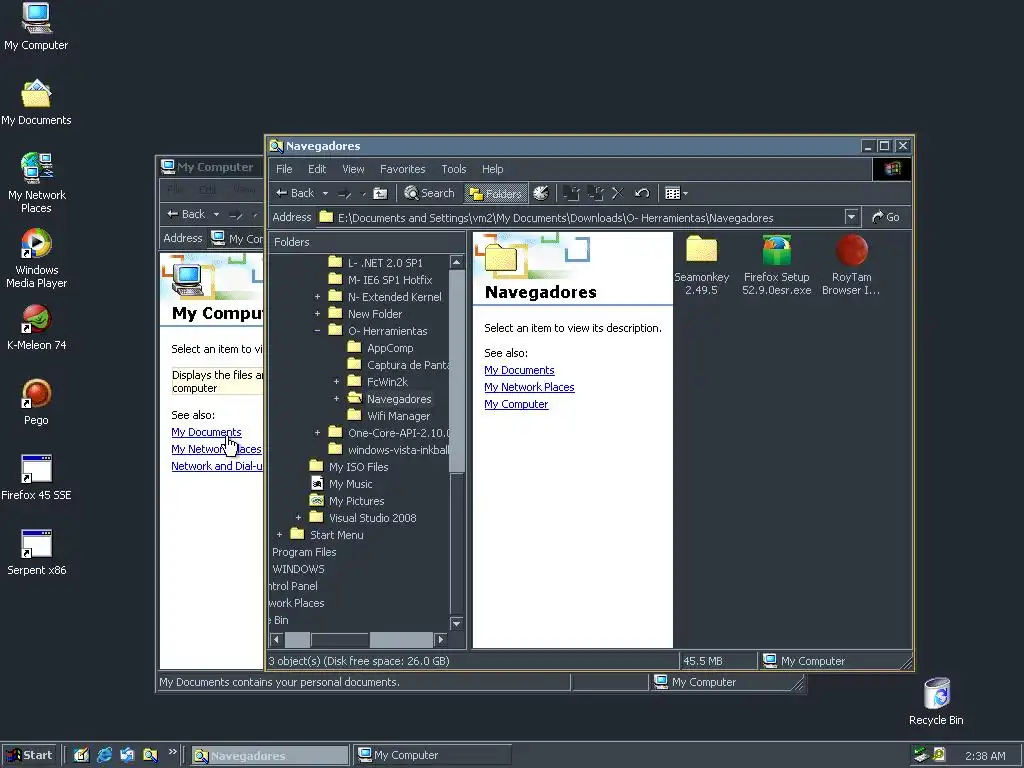Click the Delete X icon in the toolbar
The image size is (1024, 768).
pyautogui.click(x=618, y=193)
